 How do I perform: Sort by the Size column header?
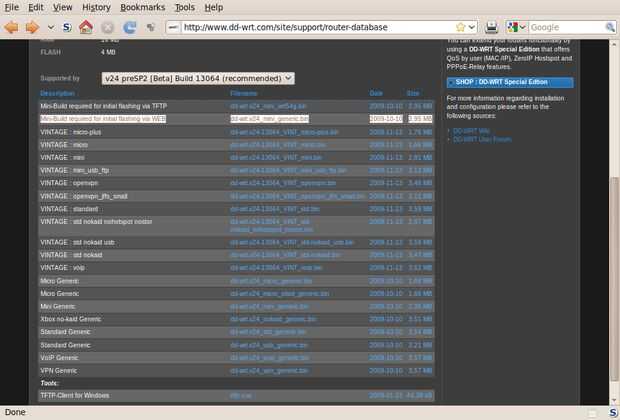coord(413,93)
